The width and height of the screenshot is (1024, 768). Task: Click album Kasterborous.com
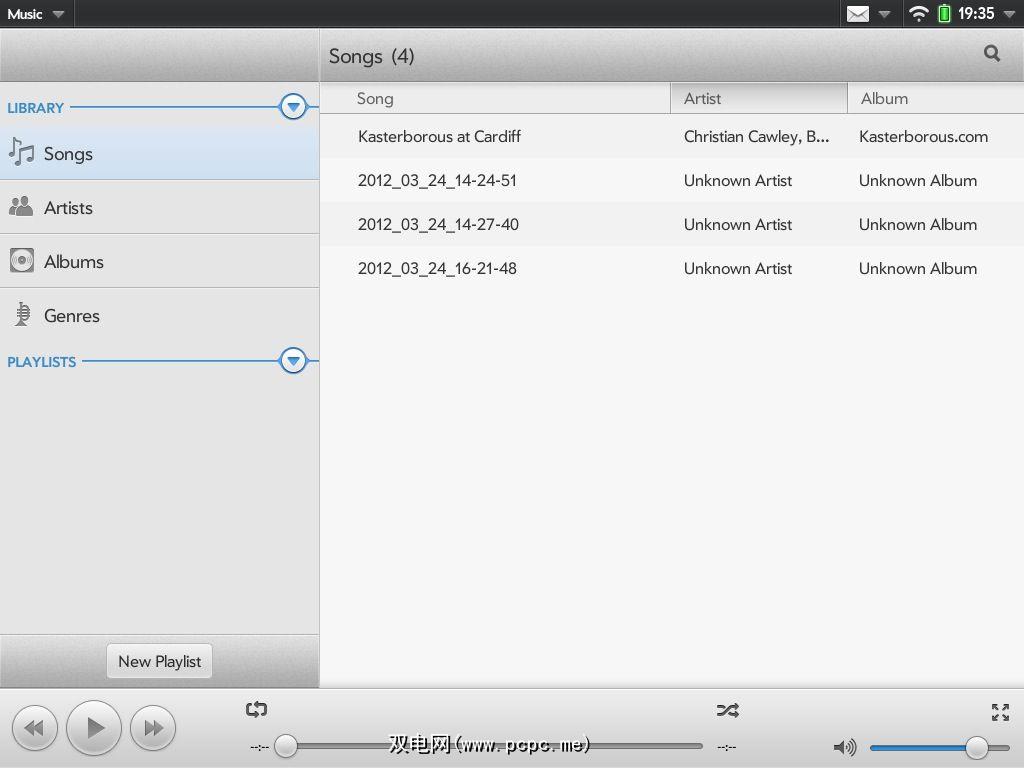[x=923, y=136]
